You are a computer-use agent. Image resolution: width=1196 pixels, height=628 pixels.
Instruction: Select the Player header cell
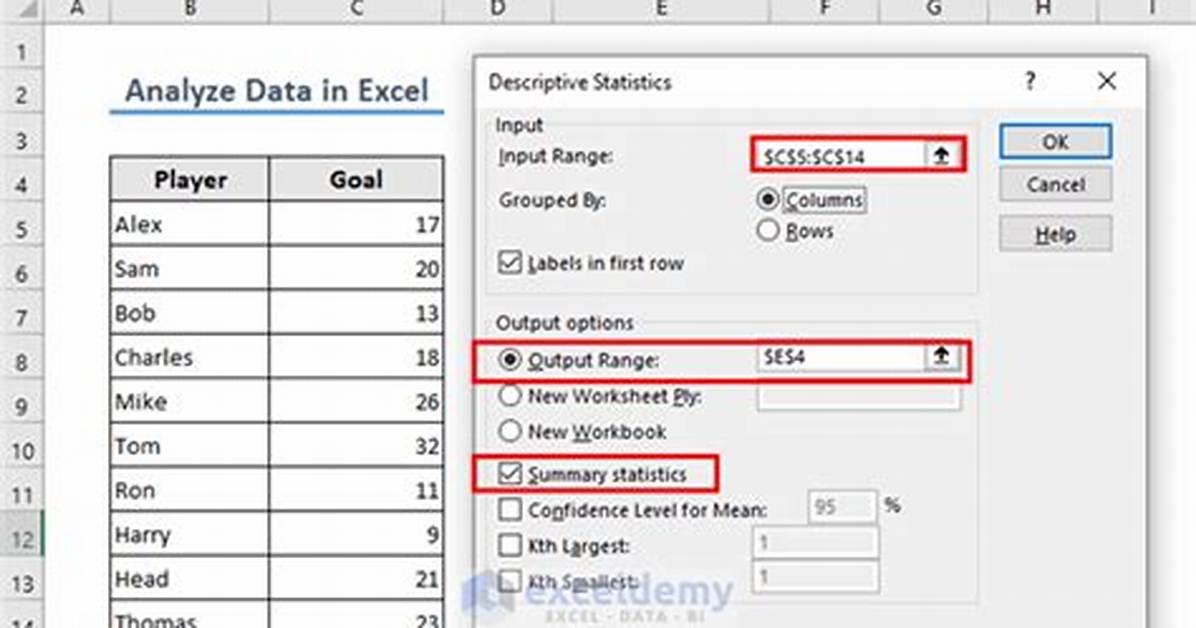[190, 179]
